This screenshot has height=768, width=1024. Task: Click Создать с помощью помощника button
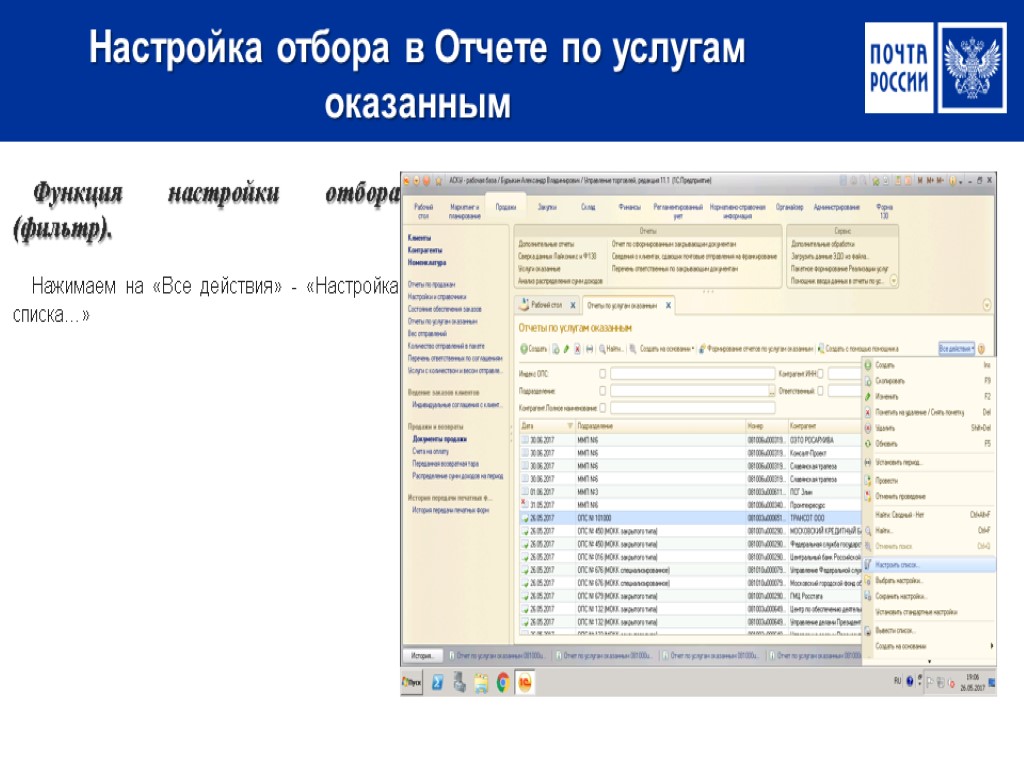click(858, 349)
